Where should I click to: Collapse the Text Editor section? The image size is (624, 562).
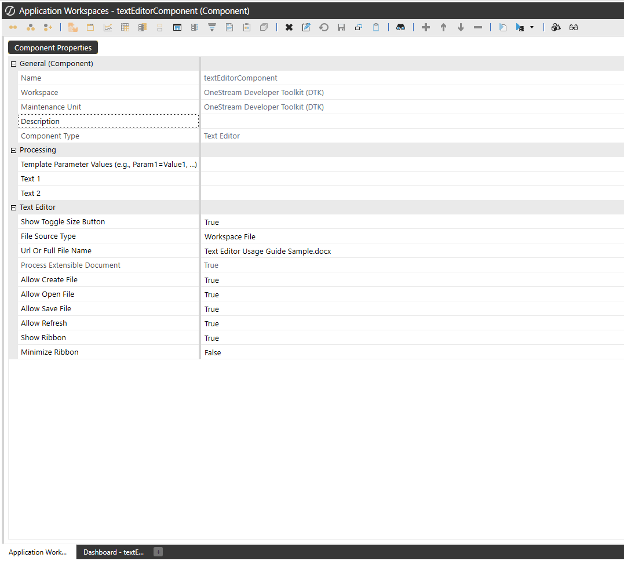point(14,208)
